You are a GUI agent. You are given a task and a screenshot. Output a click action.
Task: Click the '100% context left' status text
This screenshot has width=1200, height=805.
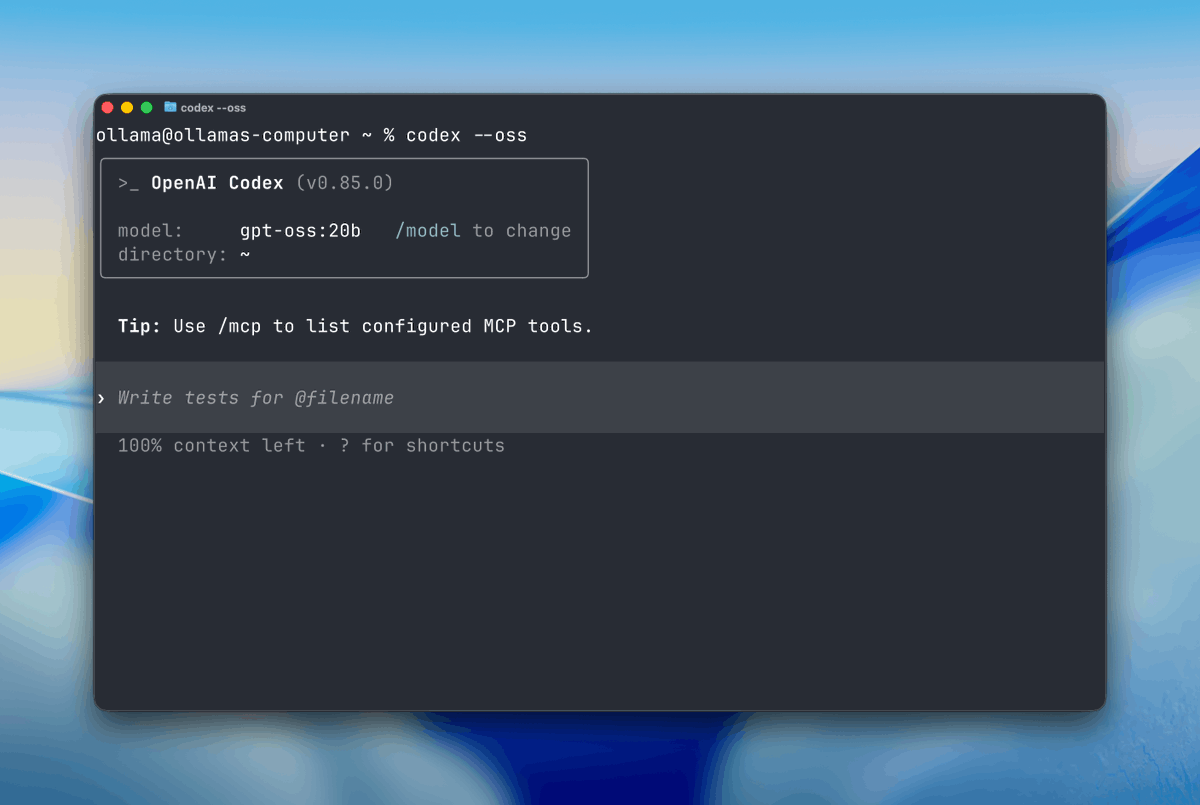click(212, 445)
